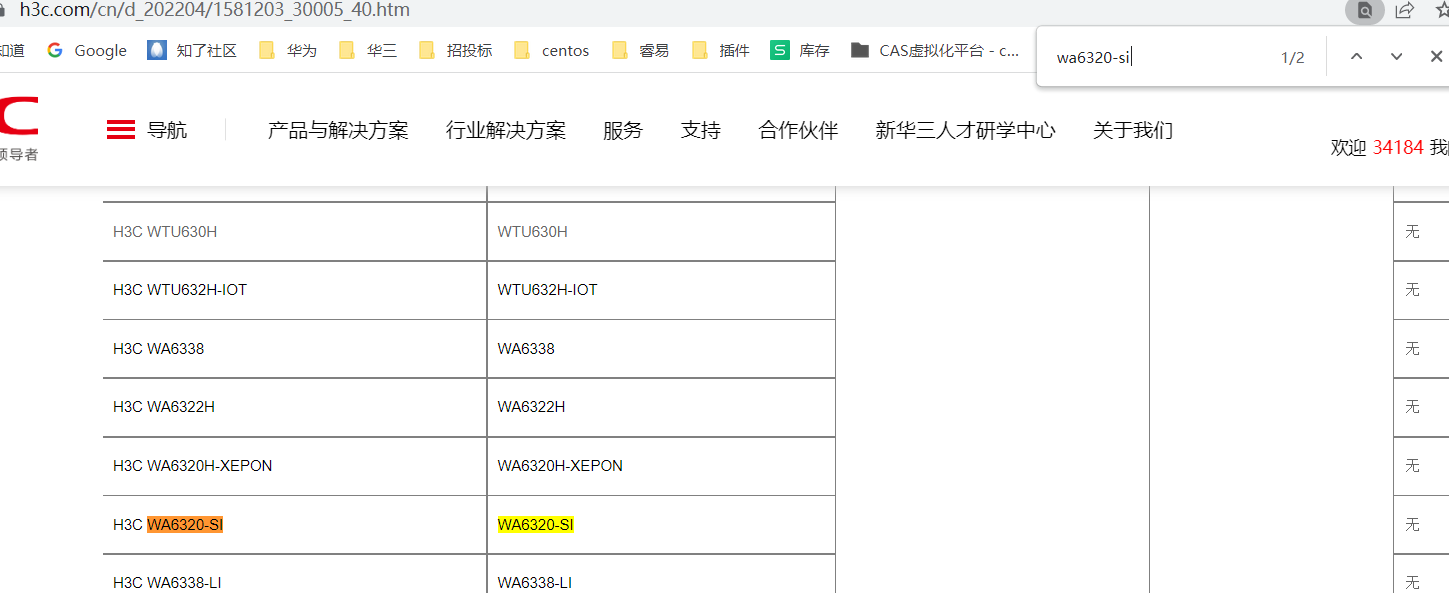Screen dimensions: 1449x593
Task: Click the WA6322H model cell
Action: pyautogui.click(x=661, y=407)
